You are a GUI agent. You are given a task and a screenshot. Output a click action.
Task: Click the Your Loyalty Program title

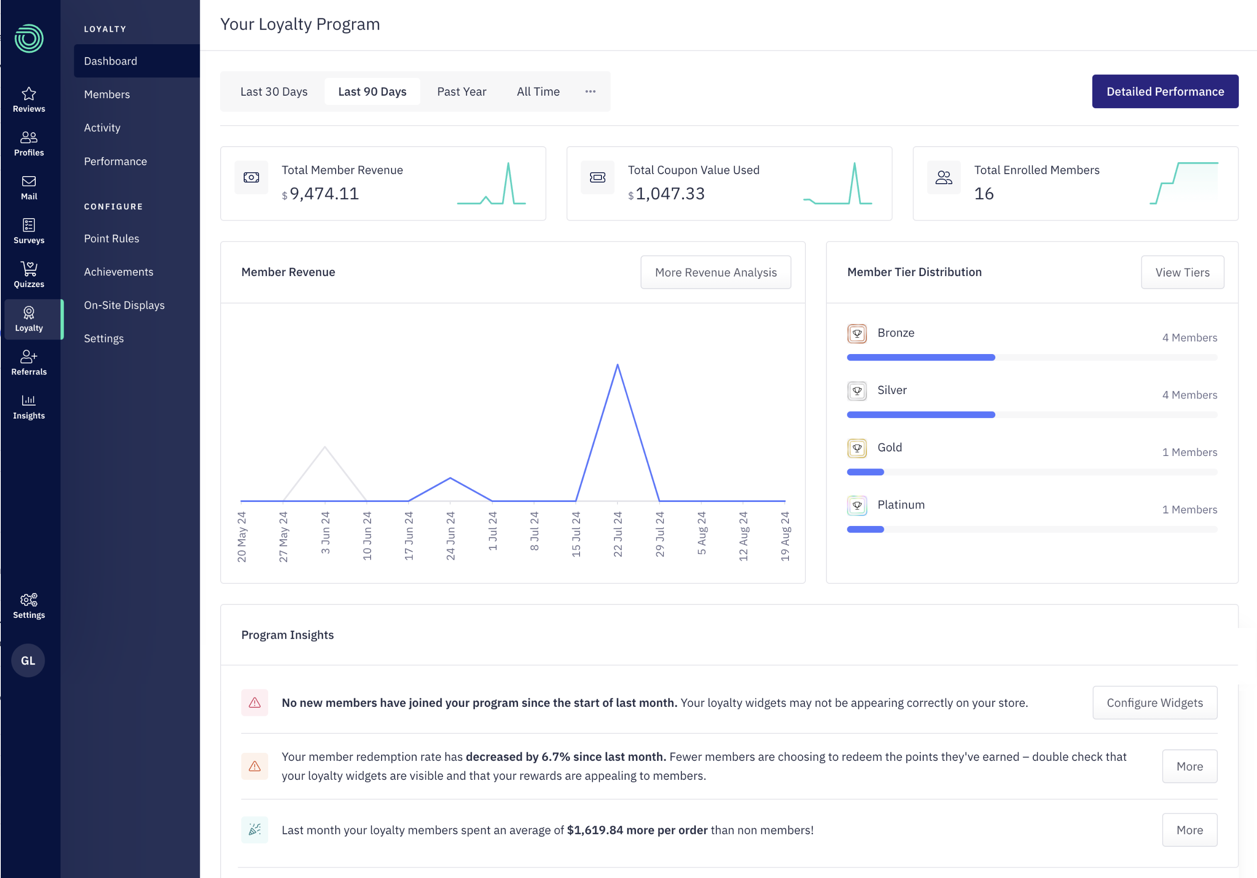click(x=300, y=24)
